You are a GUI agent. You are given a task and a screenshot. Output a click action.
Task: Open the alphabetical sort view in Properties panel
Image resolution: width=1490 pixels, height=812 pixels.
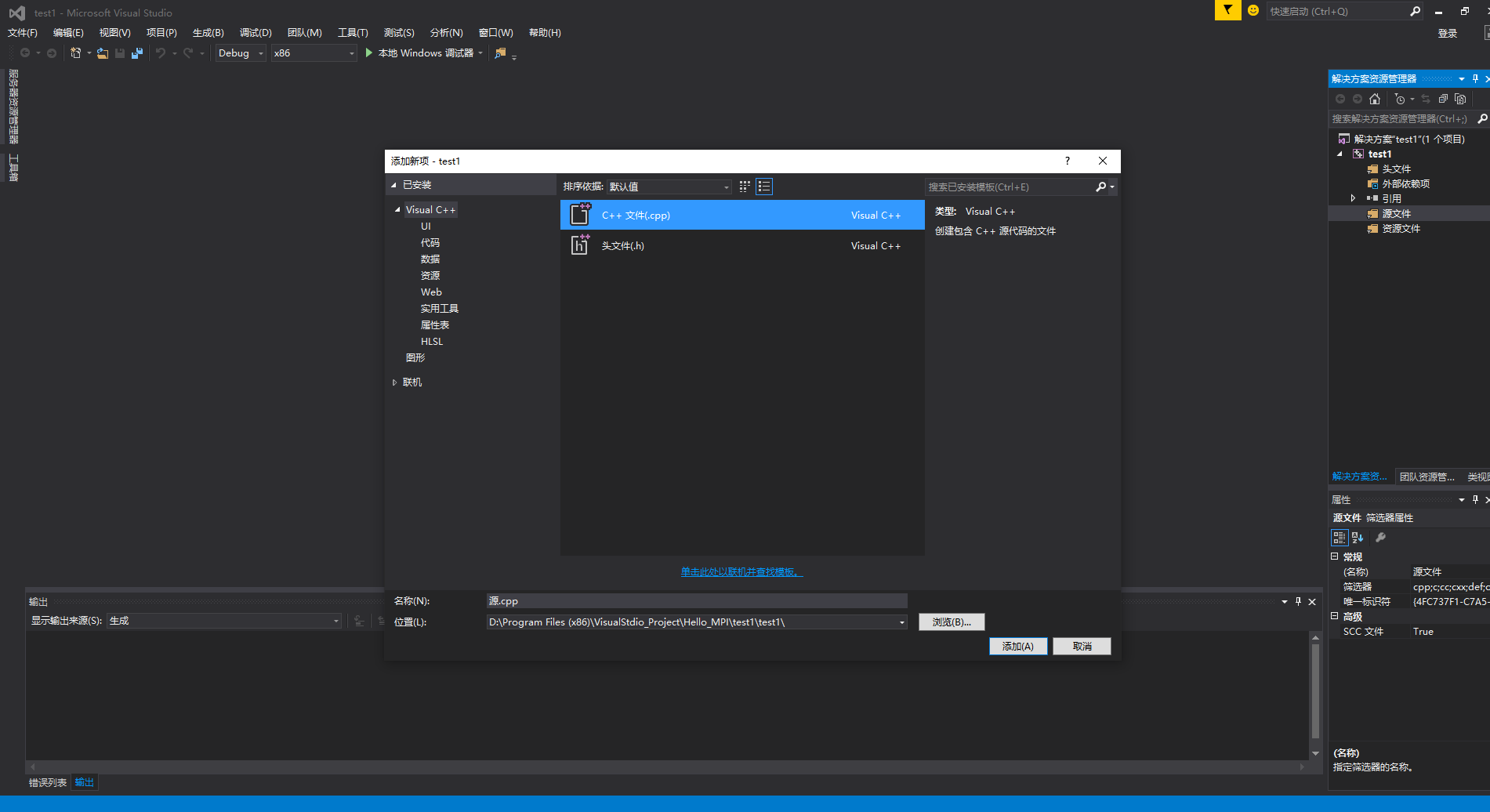(1356, 537)
